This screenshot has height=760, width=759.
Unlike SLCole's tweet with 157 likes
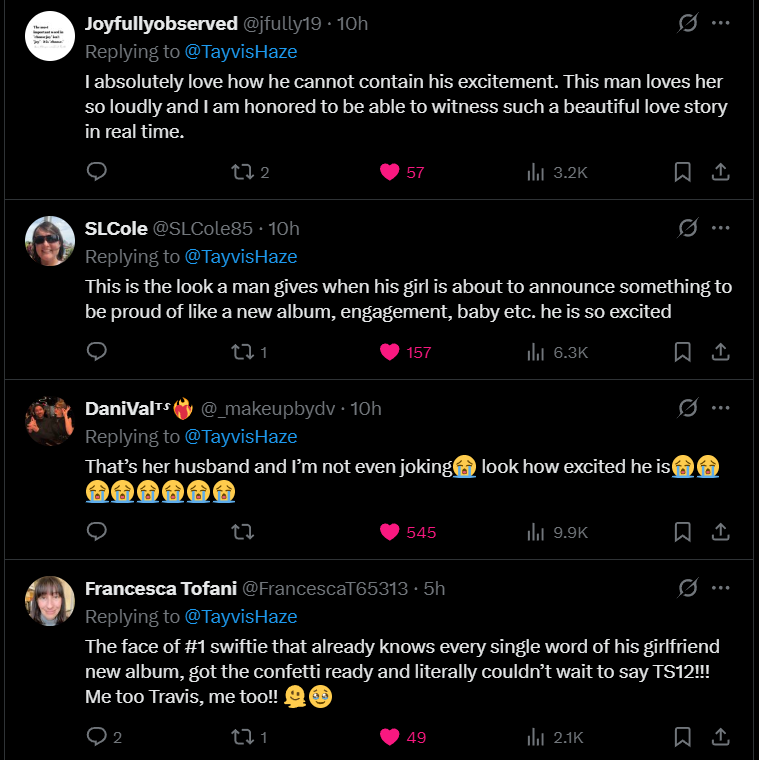390,352
